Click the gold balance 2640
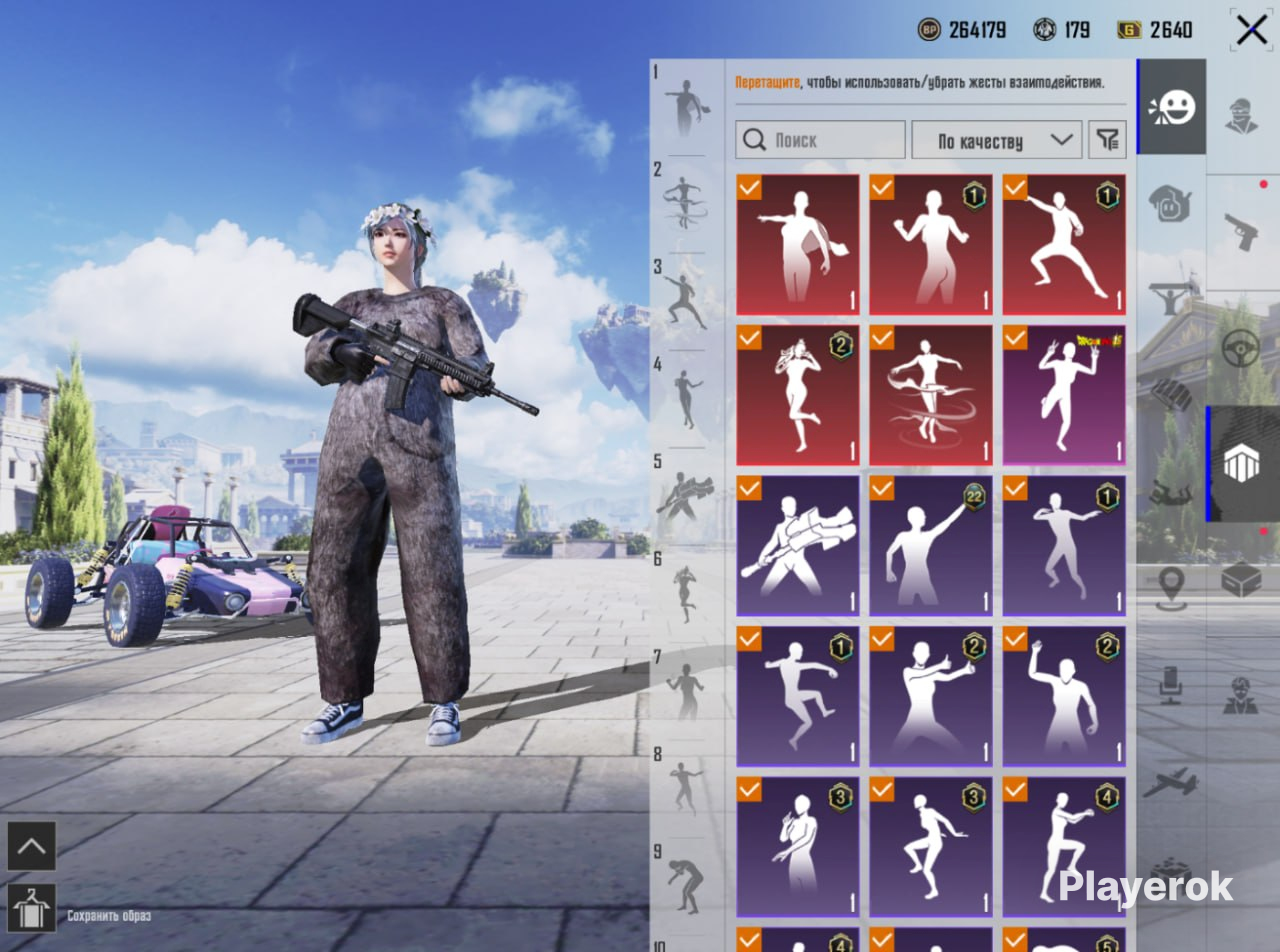The height and width of the screenshot is (952, 1280). coord(1171,30)
